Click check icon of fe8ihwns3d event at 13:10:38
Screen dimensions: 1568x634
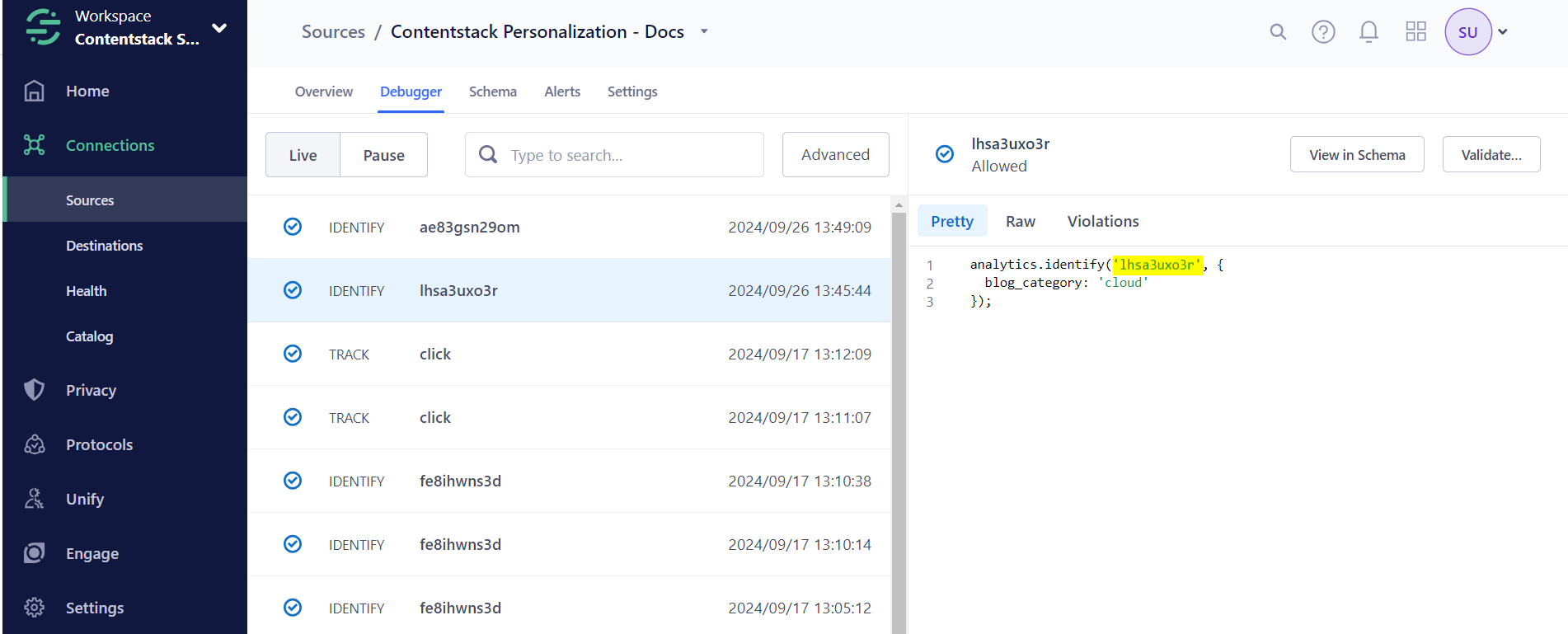tap(293, 481)
